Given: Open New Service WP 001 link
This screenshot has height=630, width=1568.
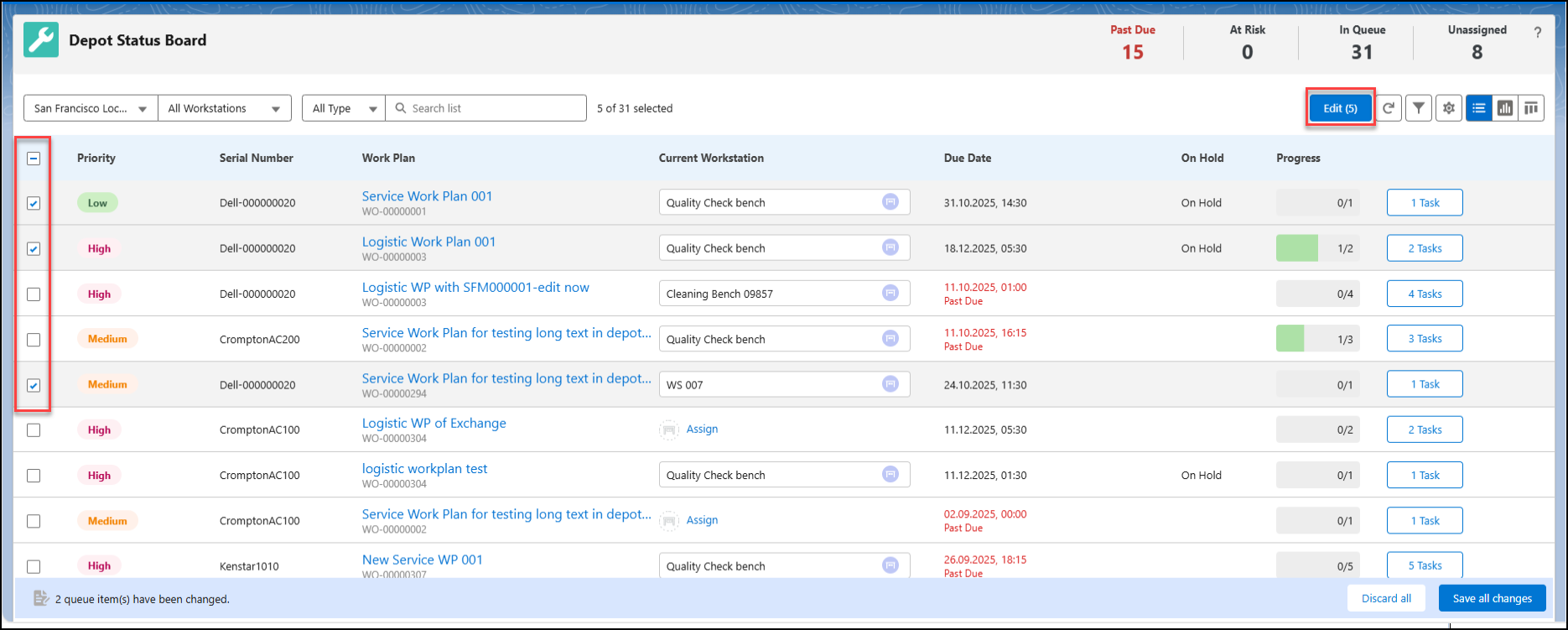Looking at the screenshot, I should pos(422,560).
